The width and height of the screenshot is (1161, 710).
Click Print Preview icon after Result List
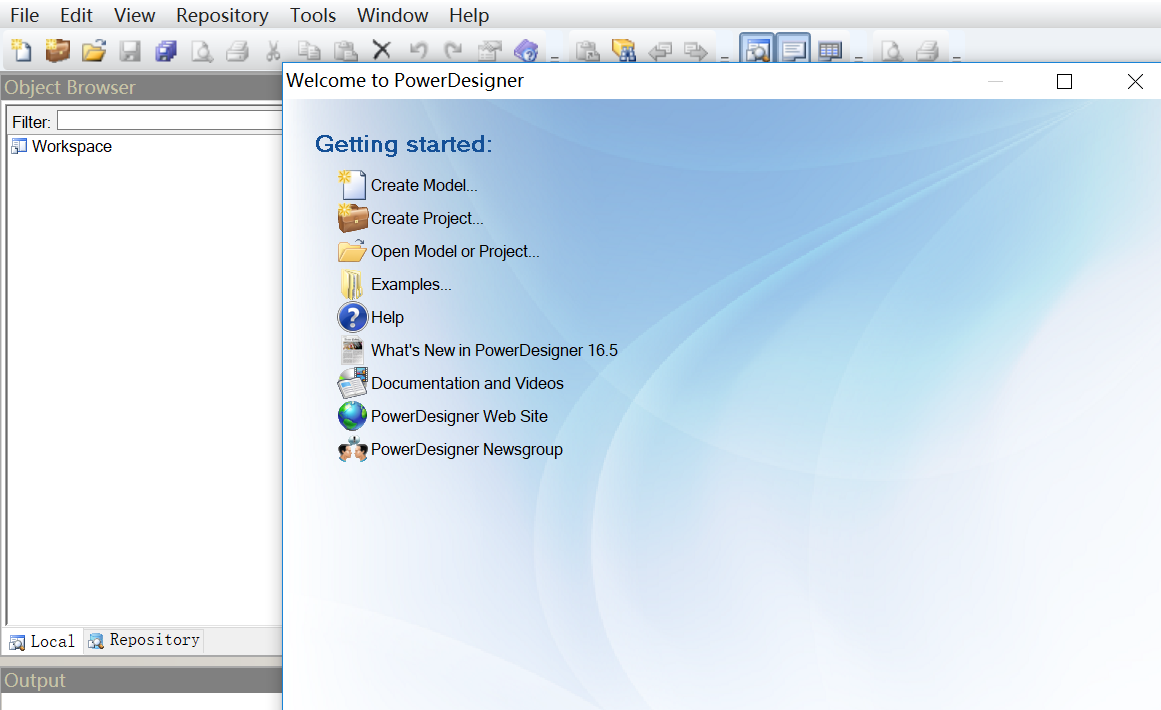tap(891, 50)
